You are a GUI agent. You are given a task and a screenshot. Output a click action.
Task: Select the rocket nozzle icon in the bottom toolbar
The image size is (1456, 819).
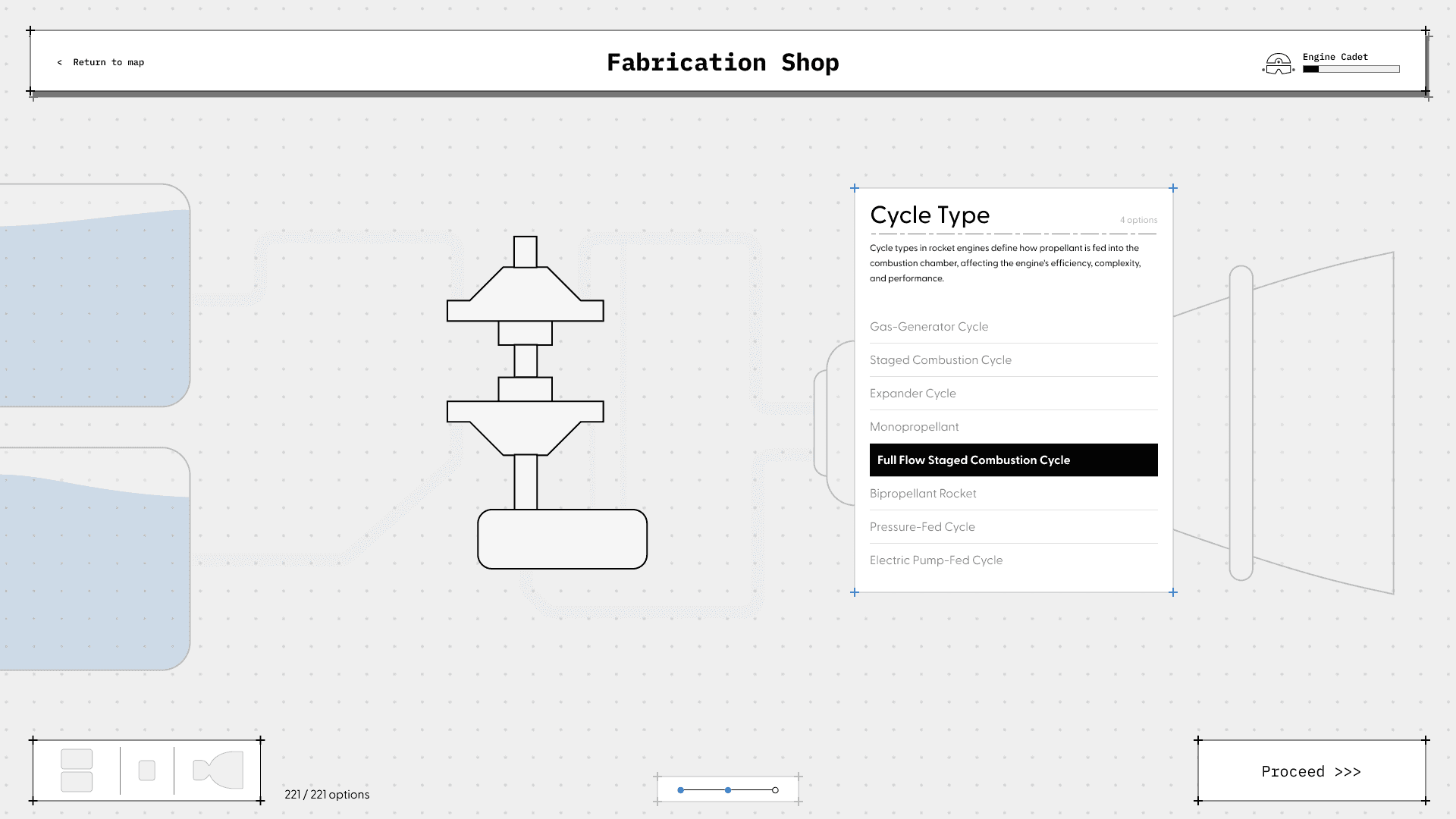tap(218, 770)
